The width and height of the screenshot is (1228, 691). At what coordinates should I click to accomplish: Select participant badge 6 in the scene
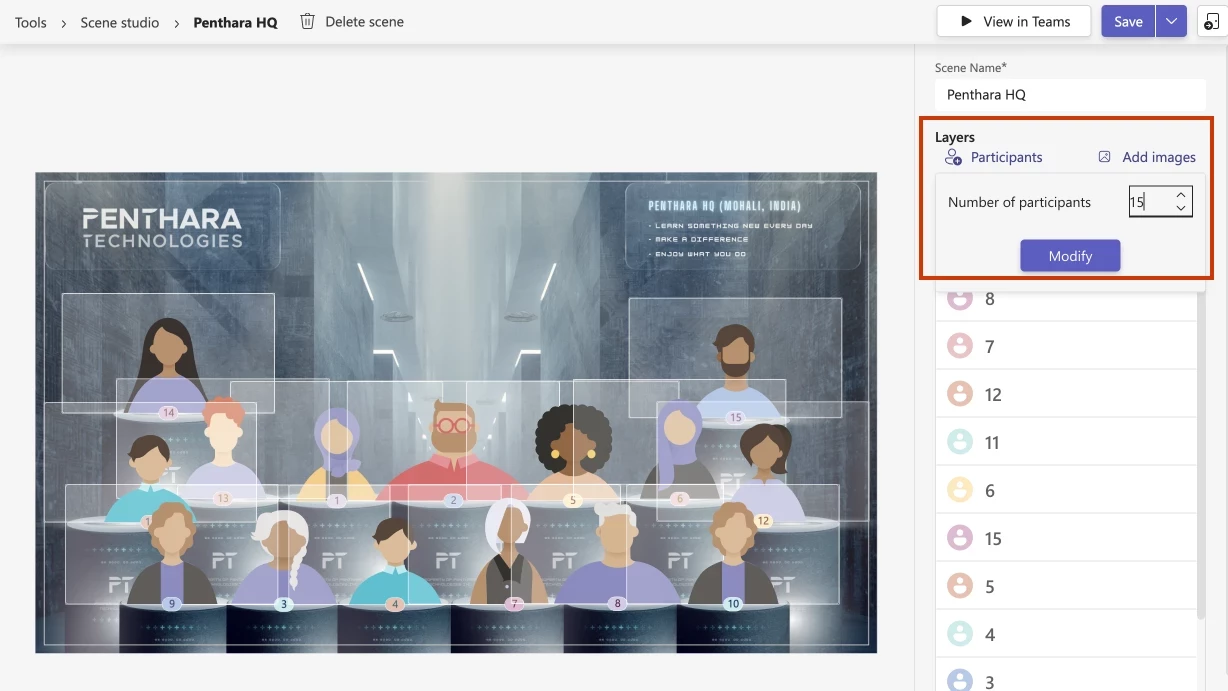[x=680, y=499]
